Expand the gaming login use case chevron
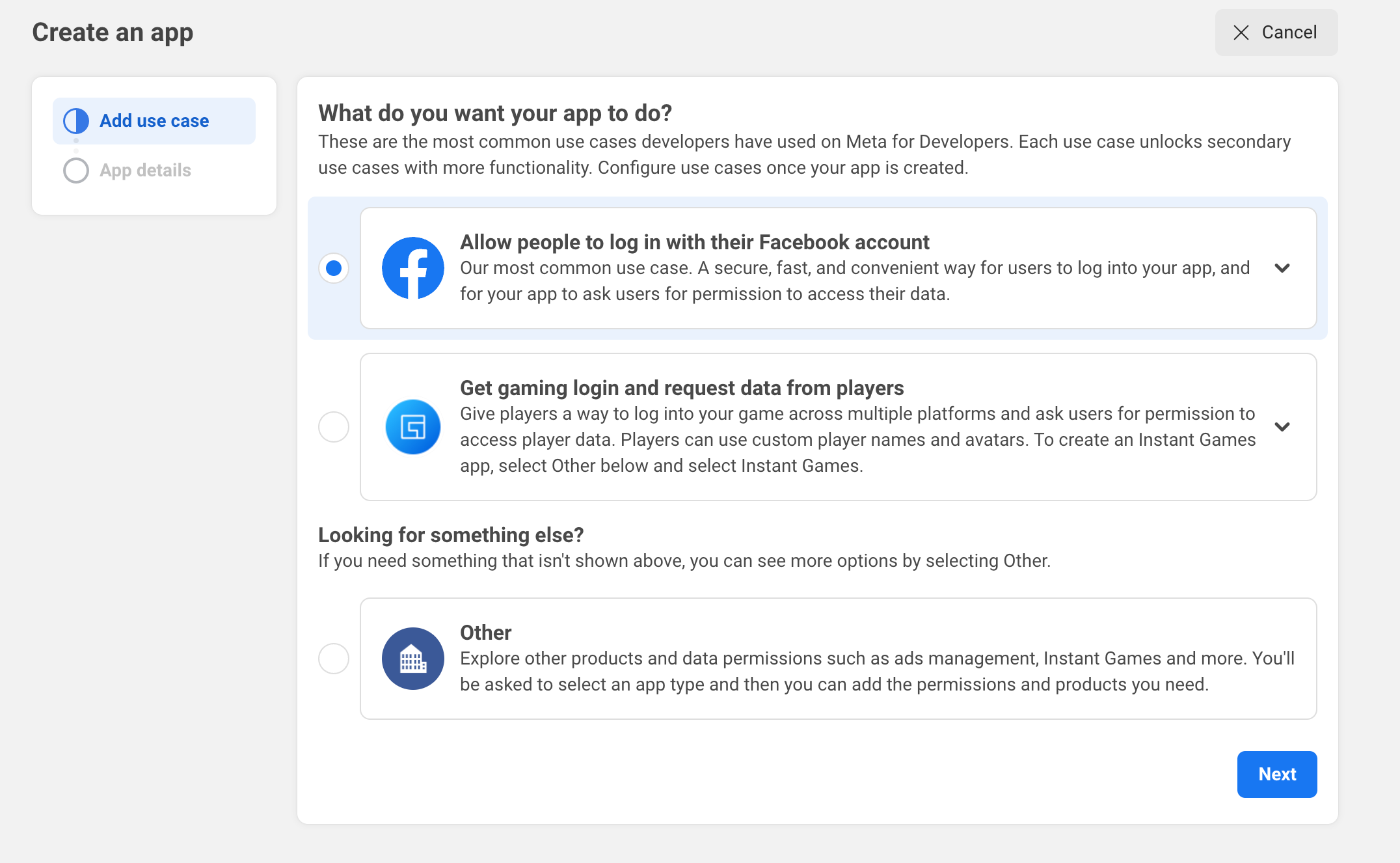 point(1282,427)
